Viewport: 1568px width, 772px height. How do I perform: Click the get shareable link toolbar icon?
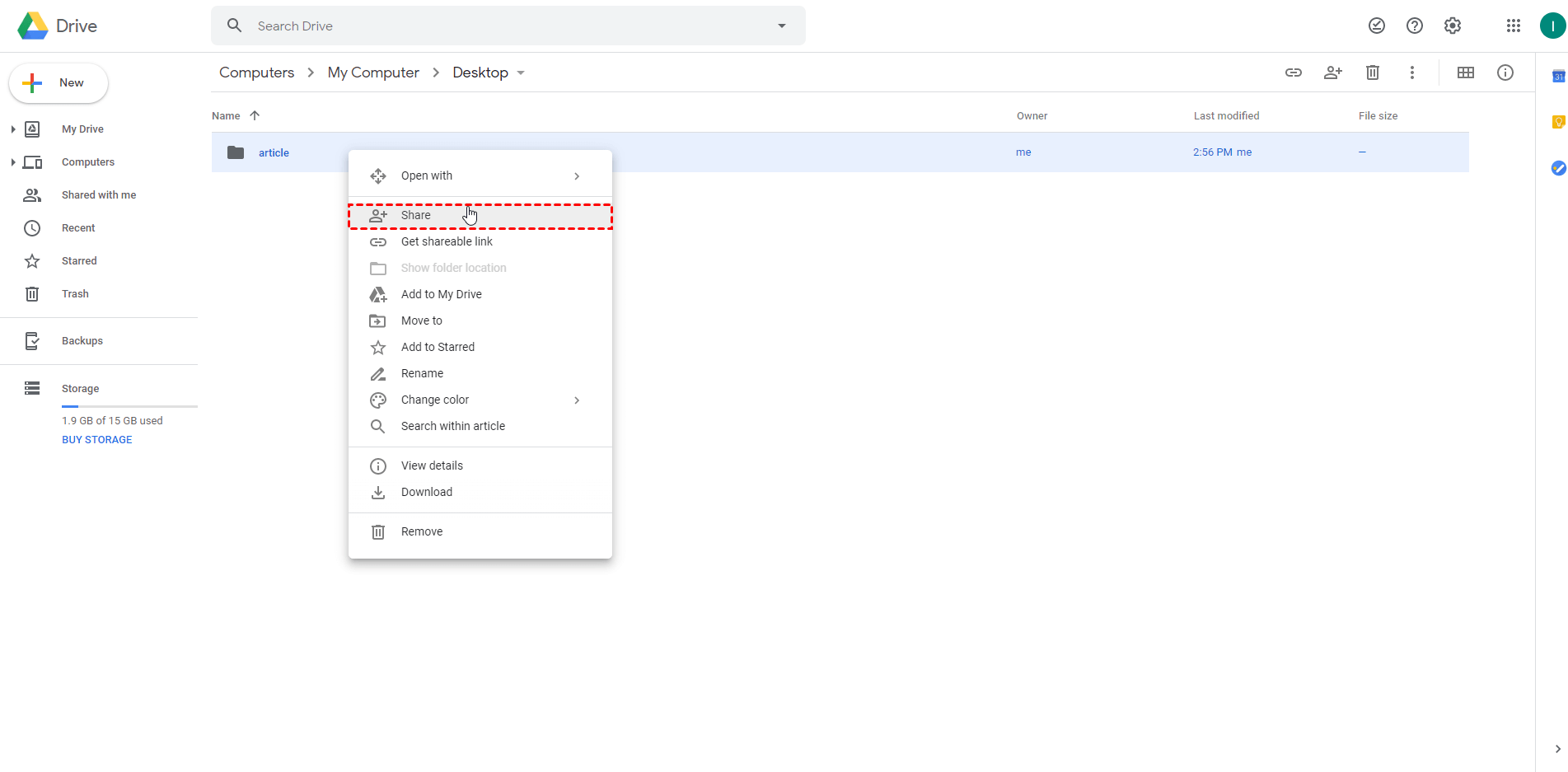1293,73
